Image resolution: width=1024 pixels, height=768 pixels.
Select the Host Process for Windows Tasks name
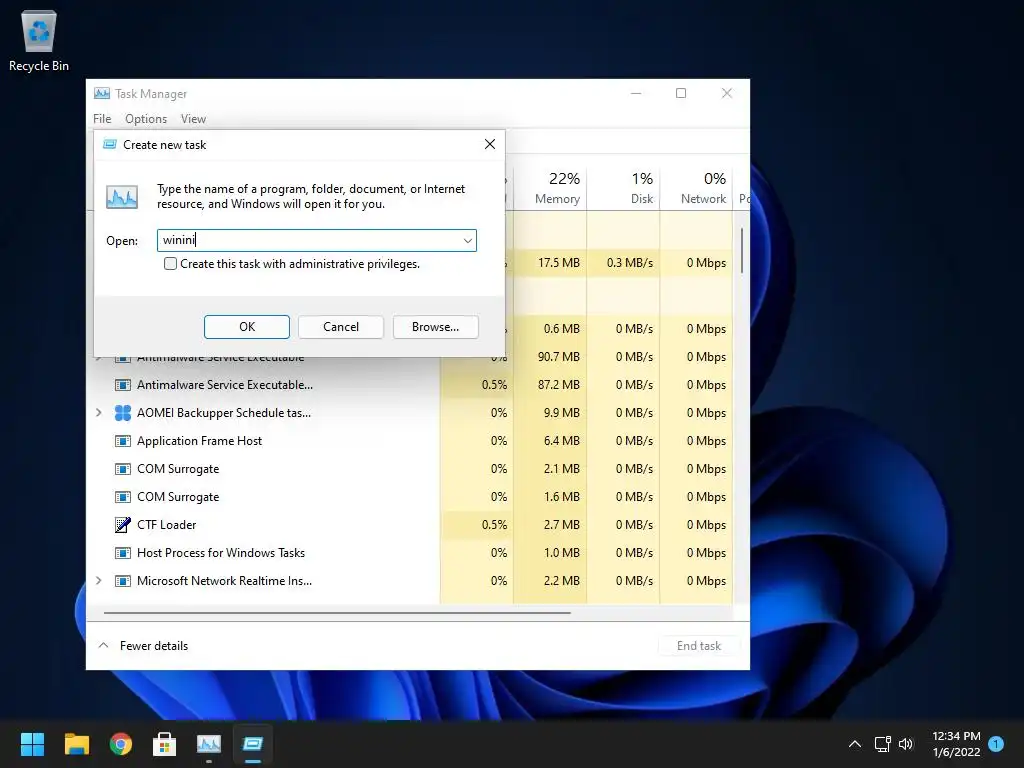[221, 553]
